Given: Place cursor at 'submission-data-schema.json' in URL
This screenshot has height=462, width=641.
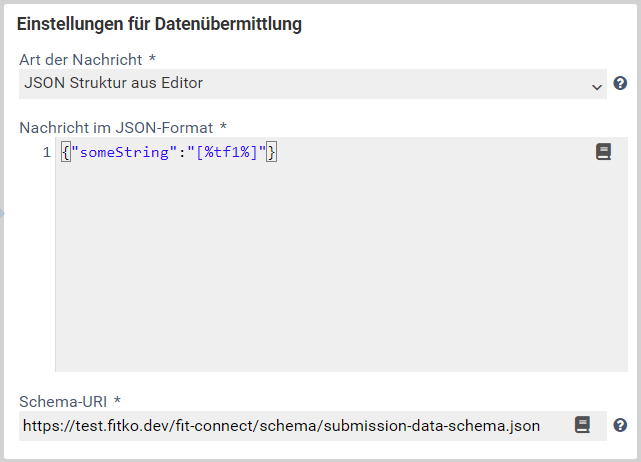Looking at the screenshot, I should tap(432, 426).
